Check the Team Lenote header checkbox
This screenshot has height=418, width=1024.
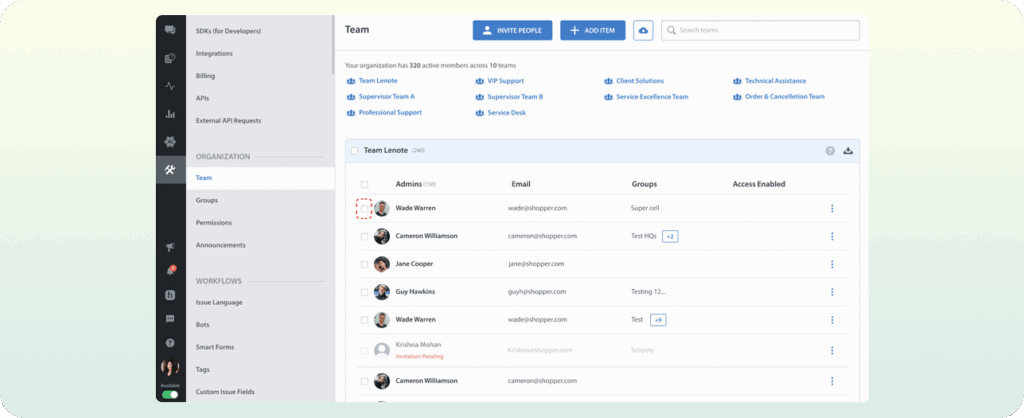(x=355, y=151)
